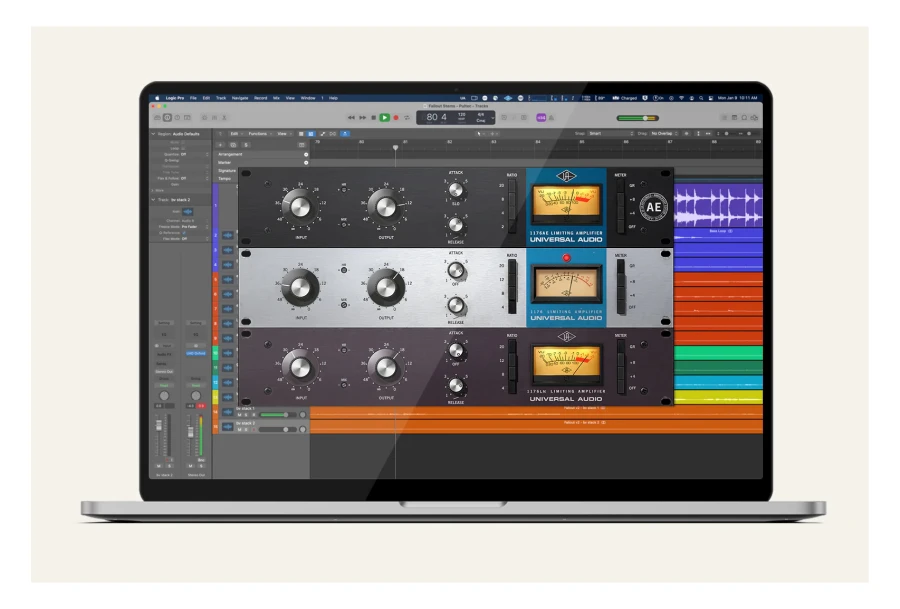Image resolution: width=900 pixels, height=609 pixels.
Task: Click the playhead marker in the ruler
Action: tap(395, 148)
